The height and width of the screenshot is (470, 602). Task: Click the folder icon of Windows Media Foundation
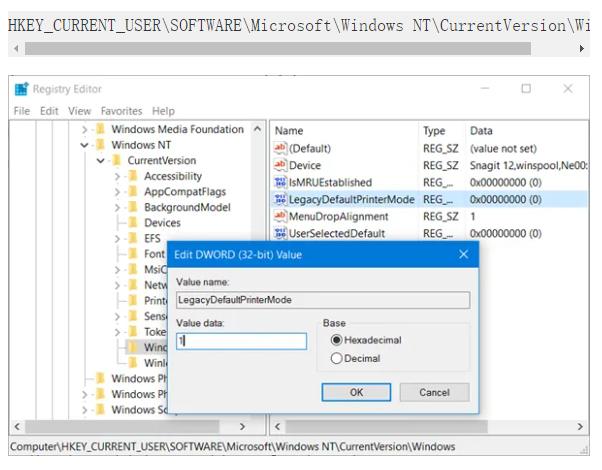pos(101,129)
